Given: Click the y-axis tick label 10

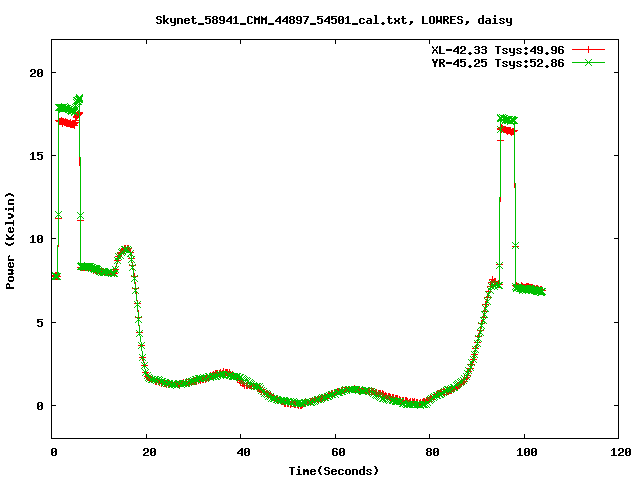Looking at the screenshot, I should 36,239.
